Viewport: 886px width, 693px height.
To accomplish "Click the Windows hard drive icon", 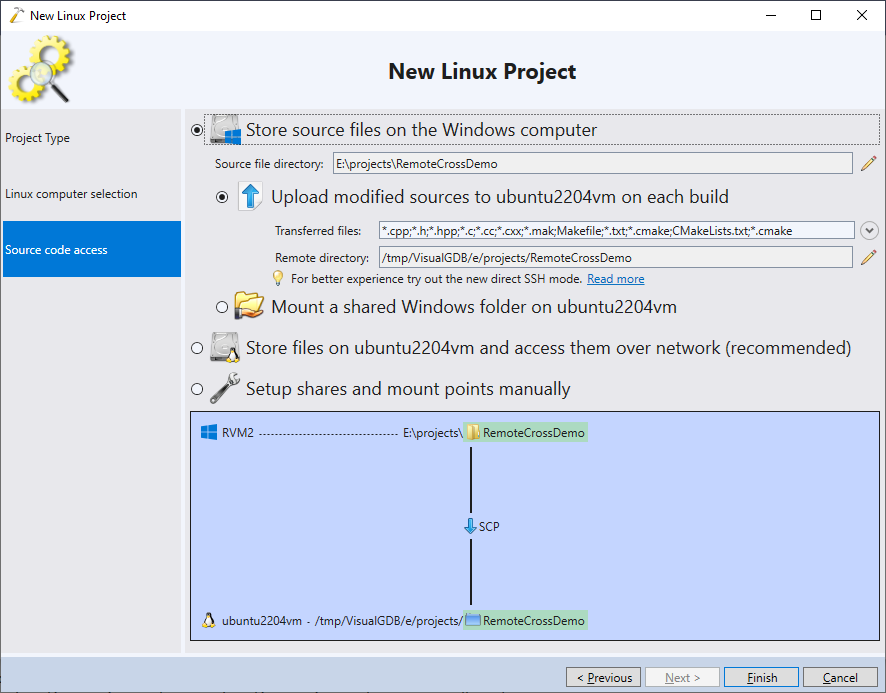I will tap(225, 129).
